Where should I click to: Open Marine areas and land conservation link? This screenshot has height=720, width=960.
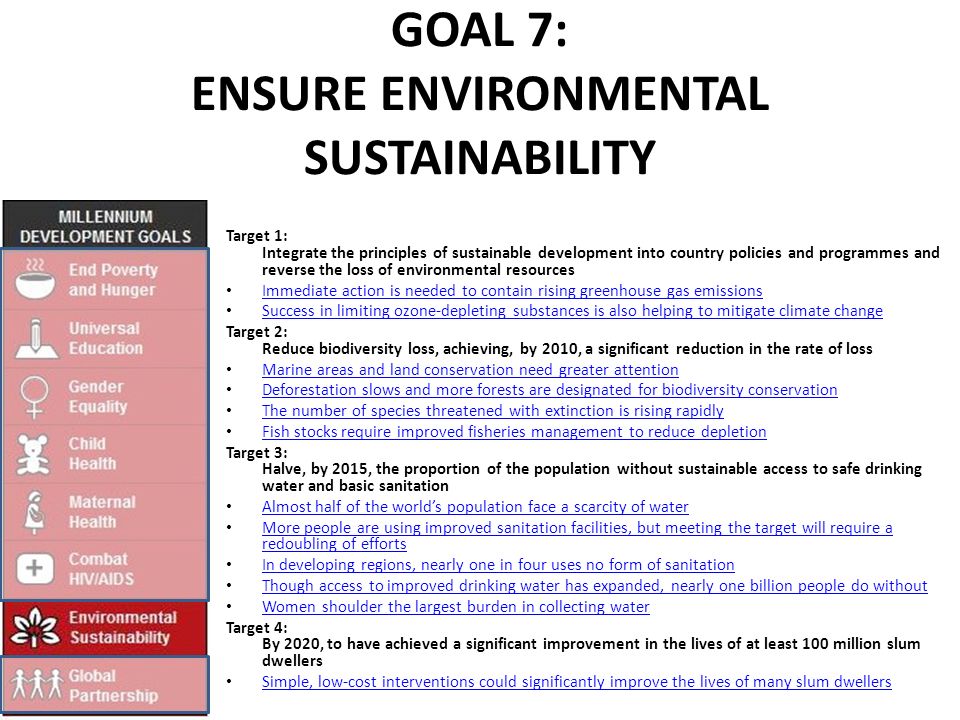(470, 370)
